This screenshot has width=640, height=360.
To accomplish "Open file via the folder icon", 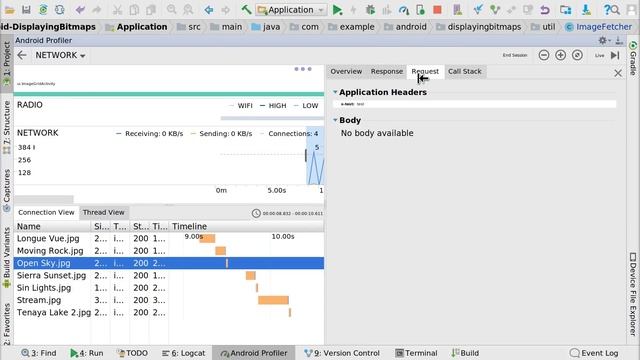I will [9, 9].
